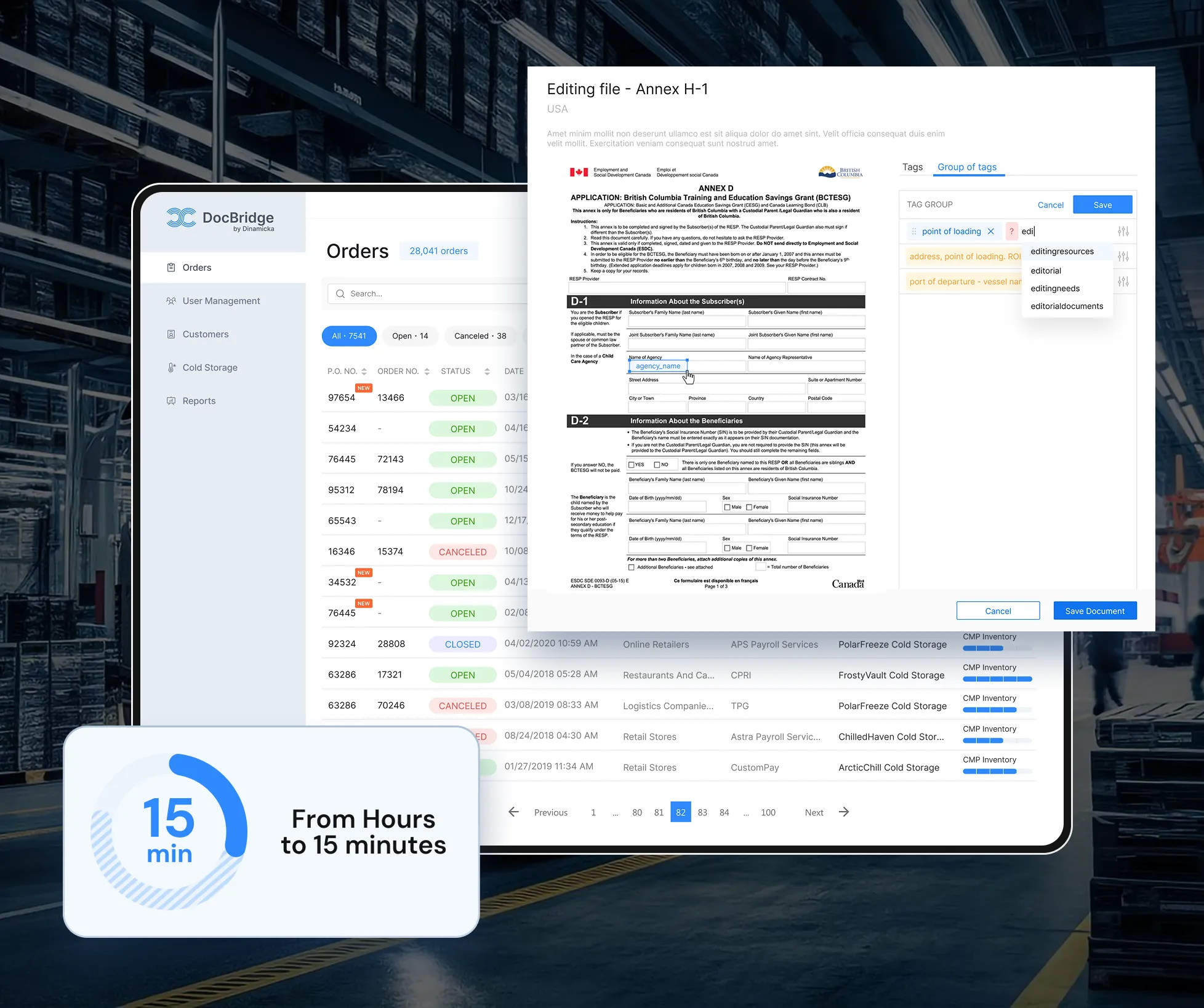Sort the STATUS column

click(x=488, y=371)
